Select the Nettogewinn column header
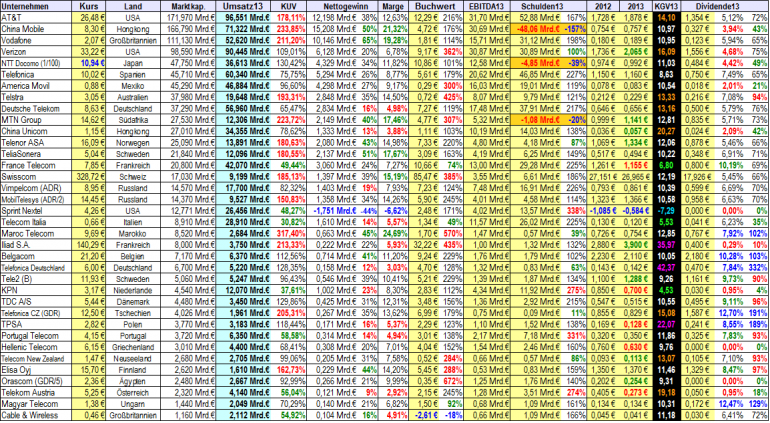 point(342,6)
